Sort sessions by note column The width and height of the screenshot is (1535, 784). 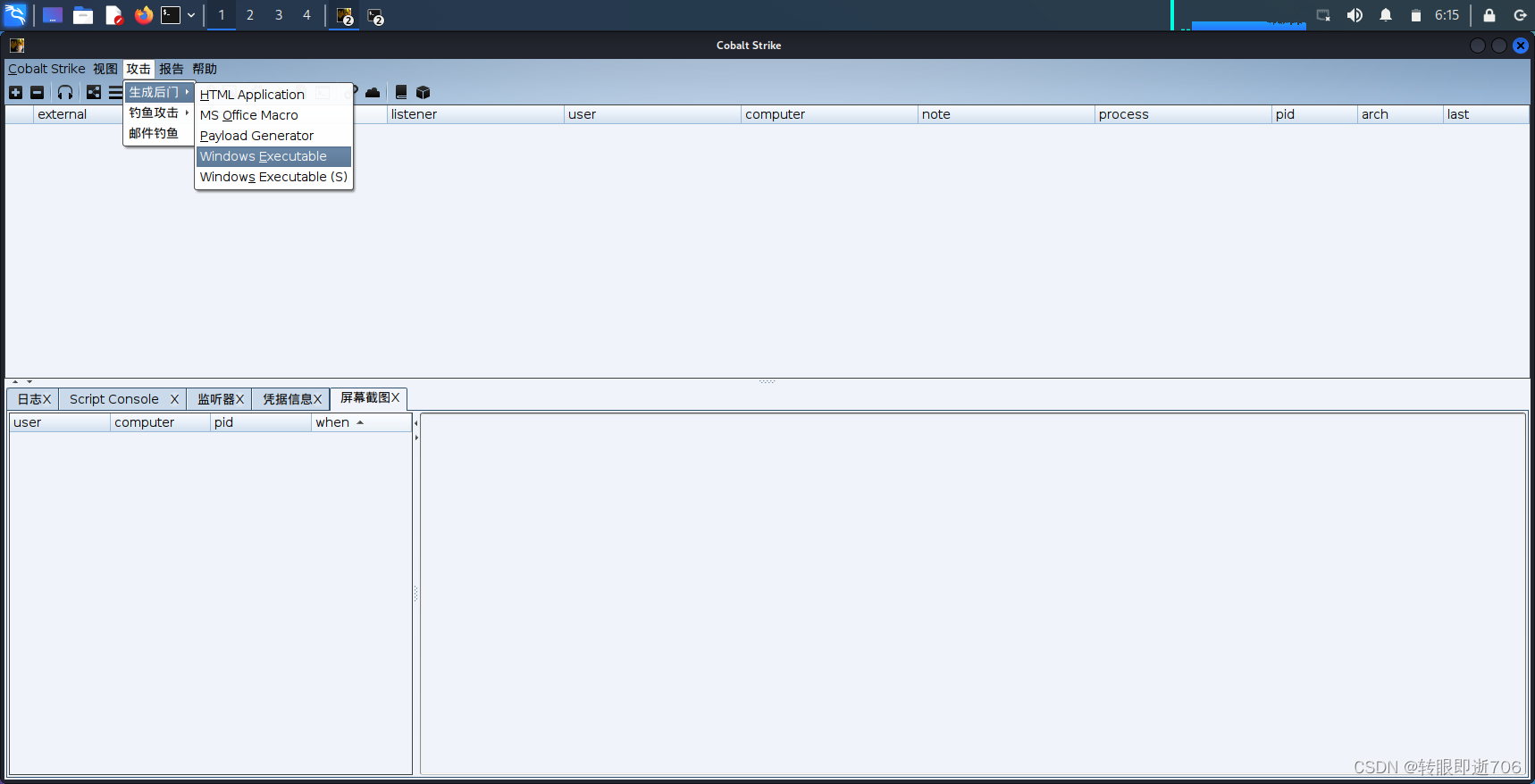click(x=1006, y=114)
